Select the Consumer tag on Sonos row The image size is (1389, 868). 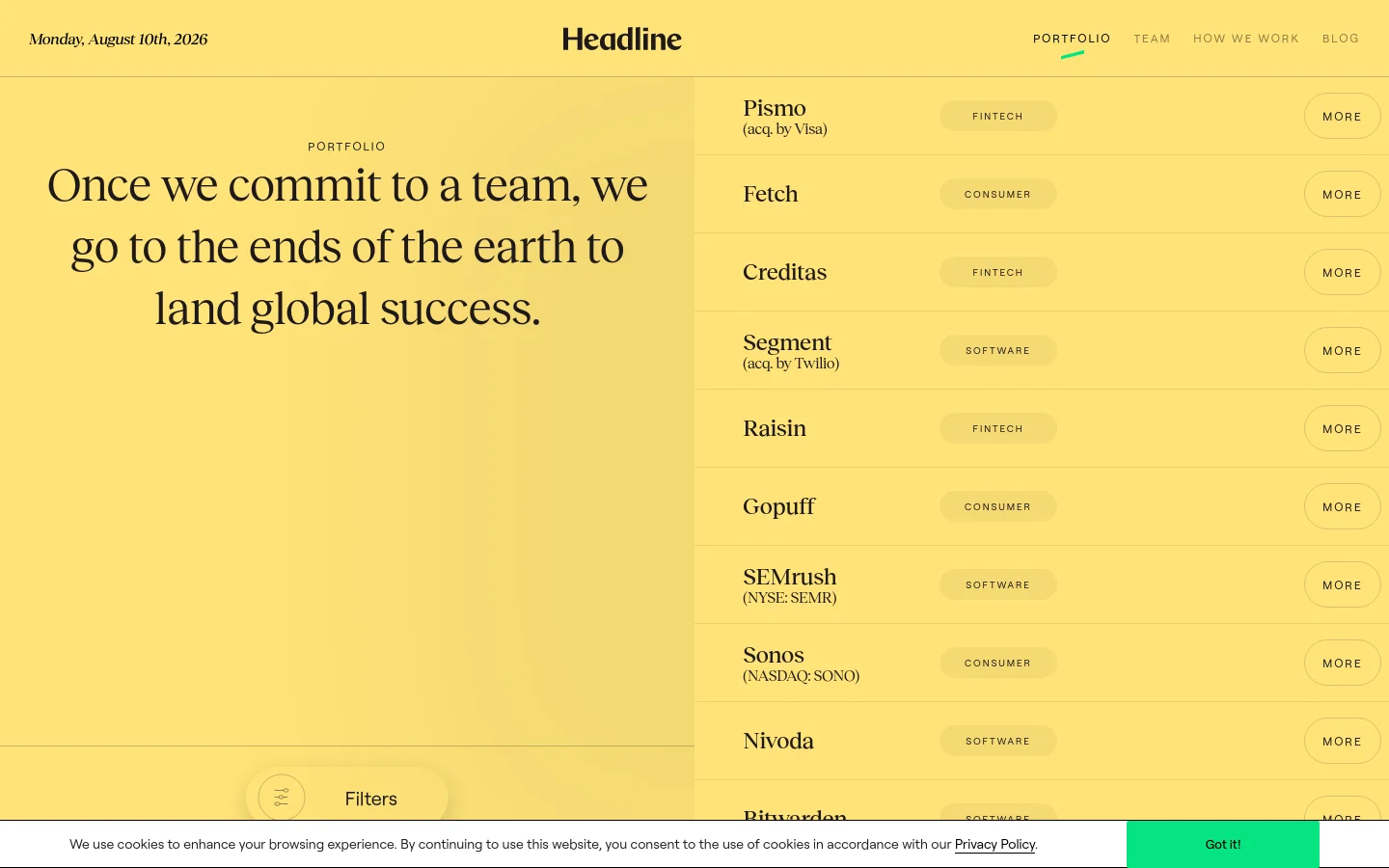[998, 663]
